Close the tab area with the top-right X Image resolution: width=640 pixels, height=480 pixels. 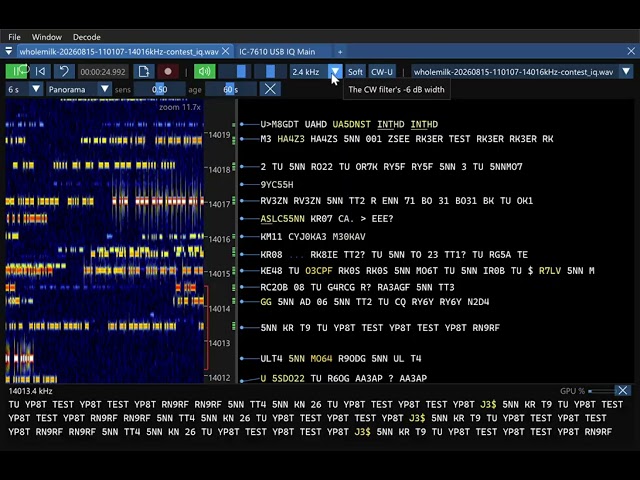point(631,51)
